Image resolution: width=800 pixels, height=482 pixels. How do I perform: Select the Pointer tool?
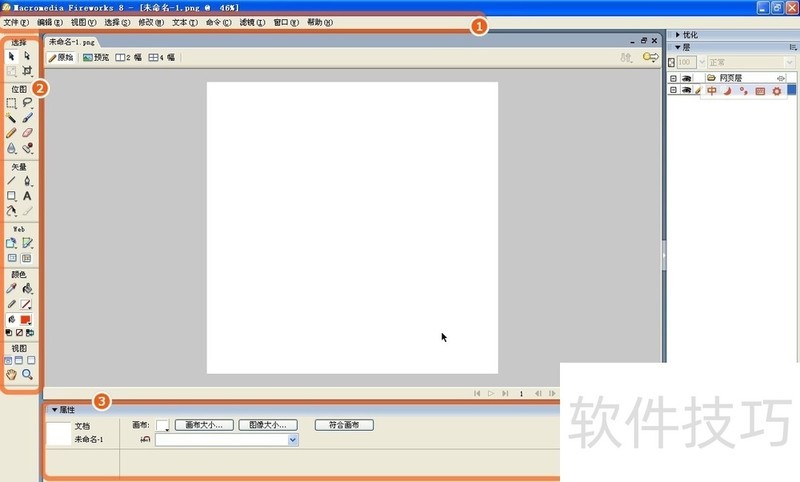pos(11,56)
